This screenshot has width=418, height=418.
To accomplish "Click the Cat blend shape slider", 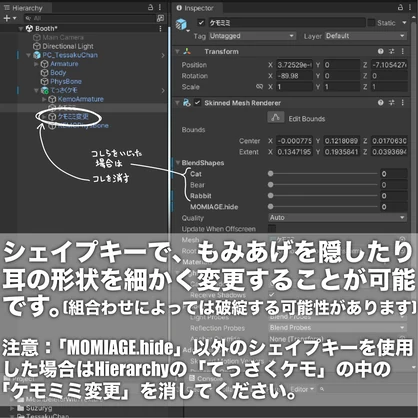I will pos(323,173).
